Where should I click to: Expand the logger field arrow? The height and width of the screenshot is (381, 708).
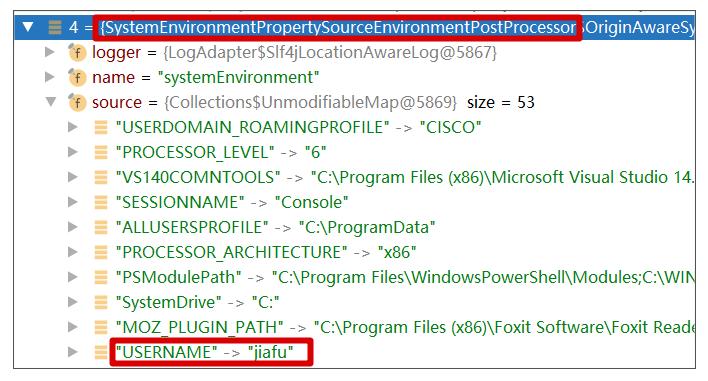(50, 52)
